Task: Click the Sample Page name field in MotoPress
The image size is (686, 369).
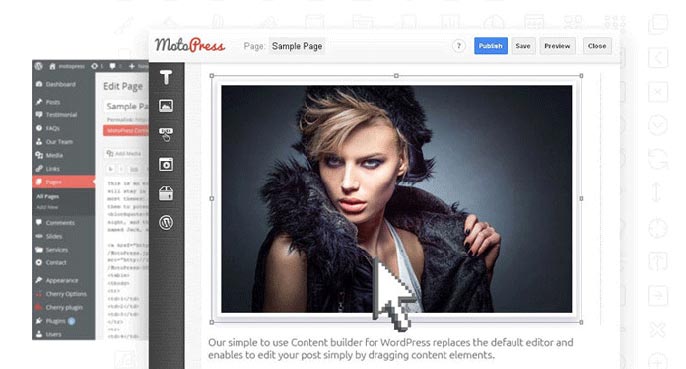Action: point(297,46)
